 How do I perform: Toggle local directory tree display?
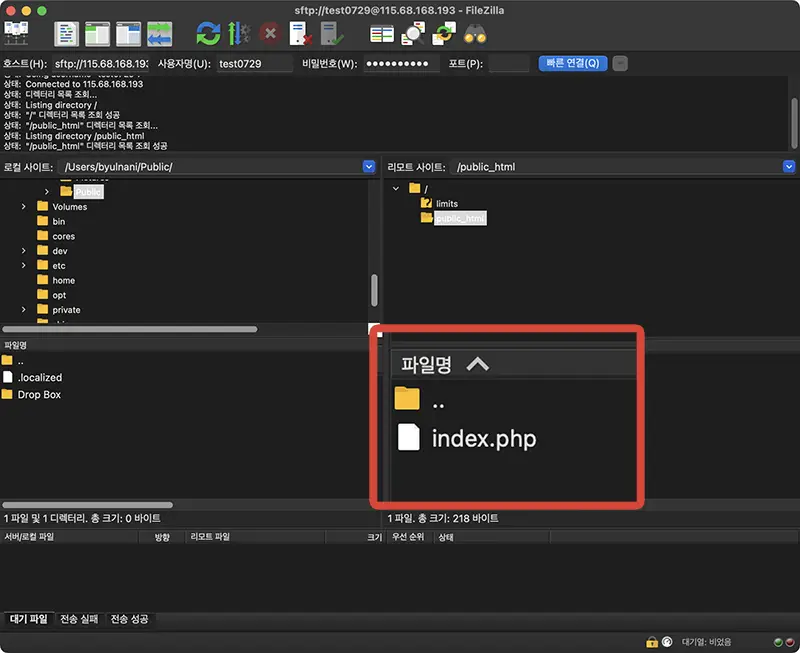[x=97, y=34]
